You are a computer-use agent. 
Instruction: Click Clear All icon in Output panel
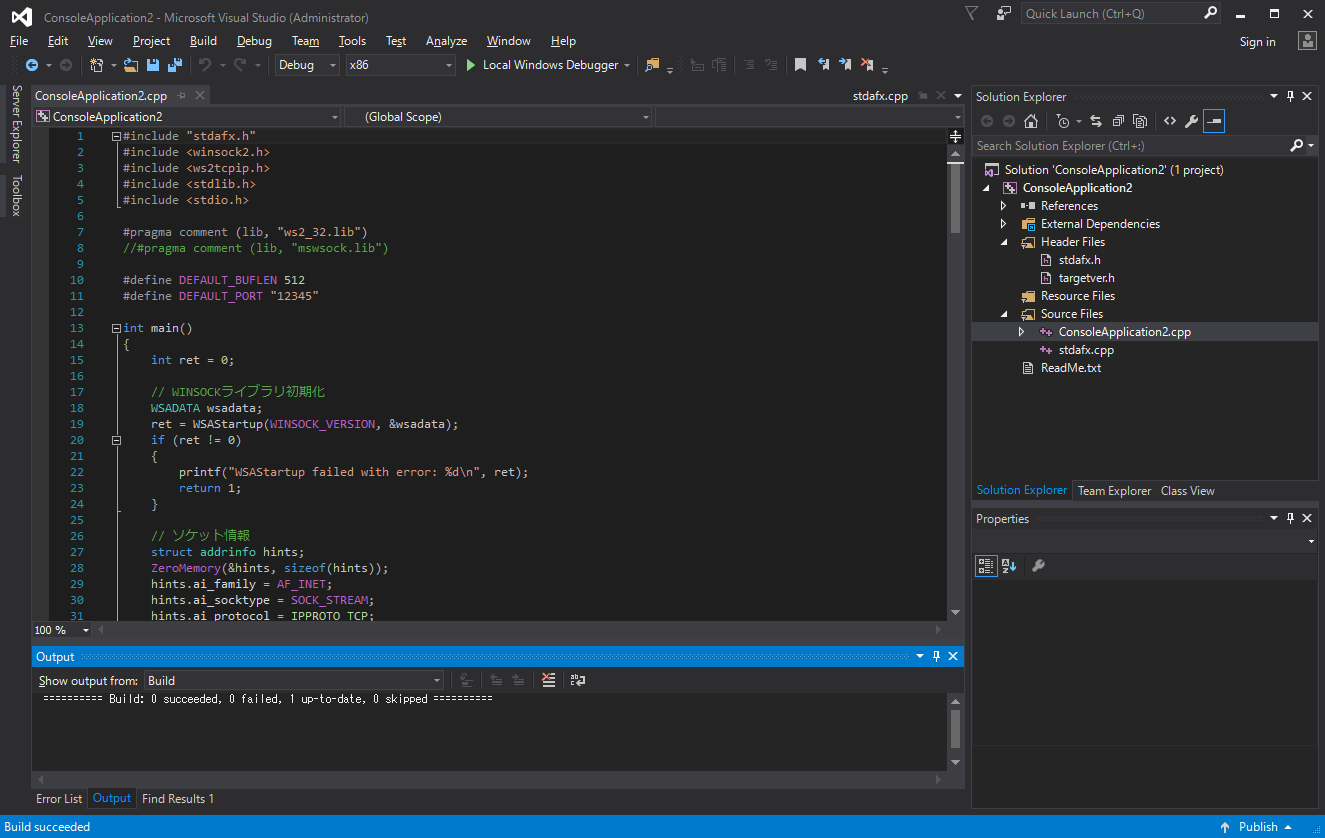click(x=548, y=680)
